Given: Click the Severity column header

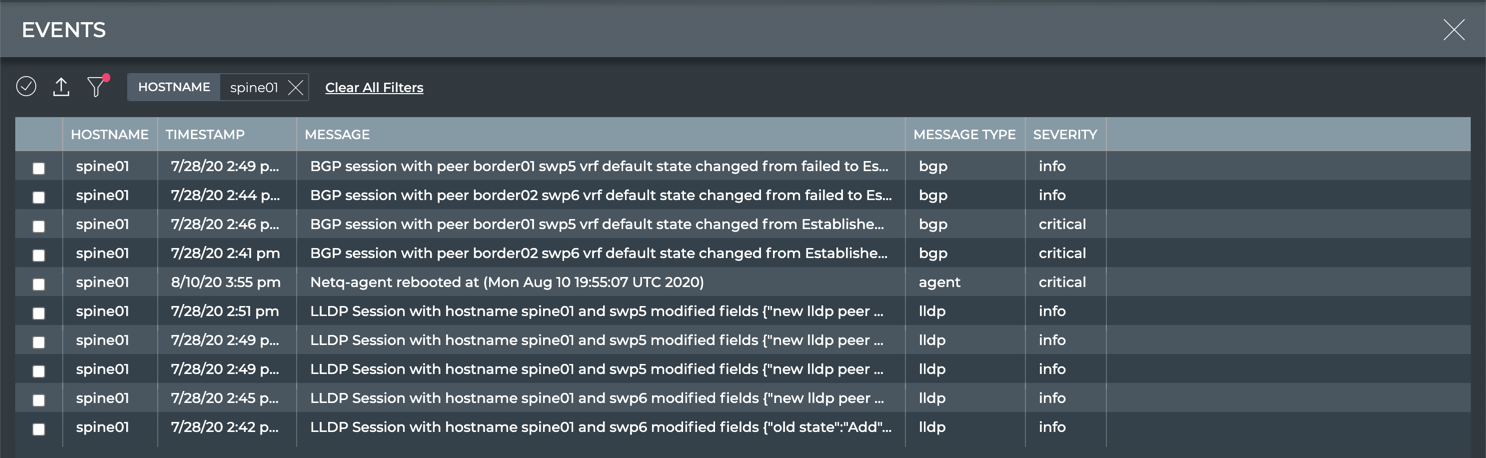Looking at the screenshot, I should (x=1065, y=134).
